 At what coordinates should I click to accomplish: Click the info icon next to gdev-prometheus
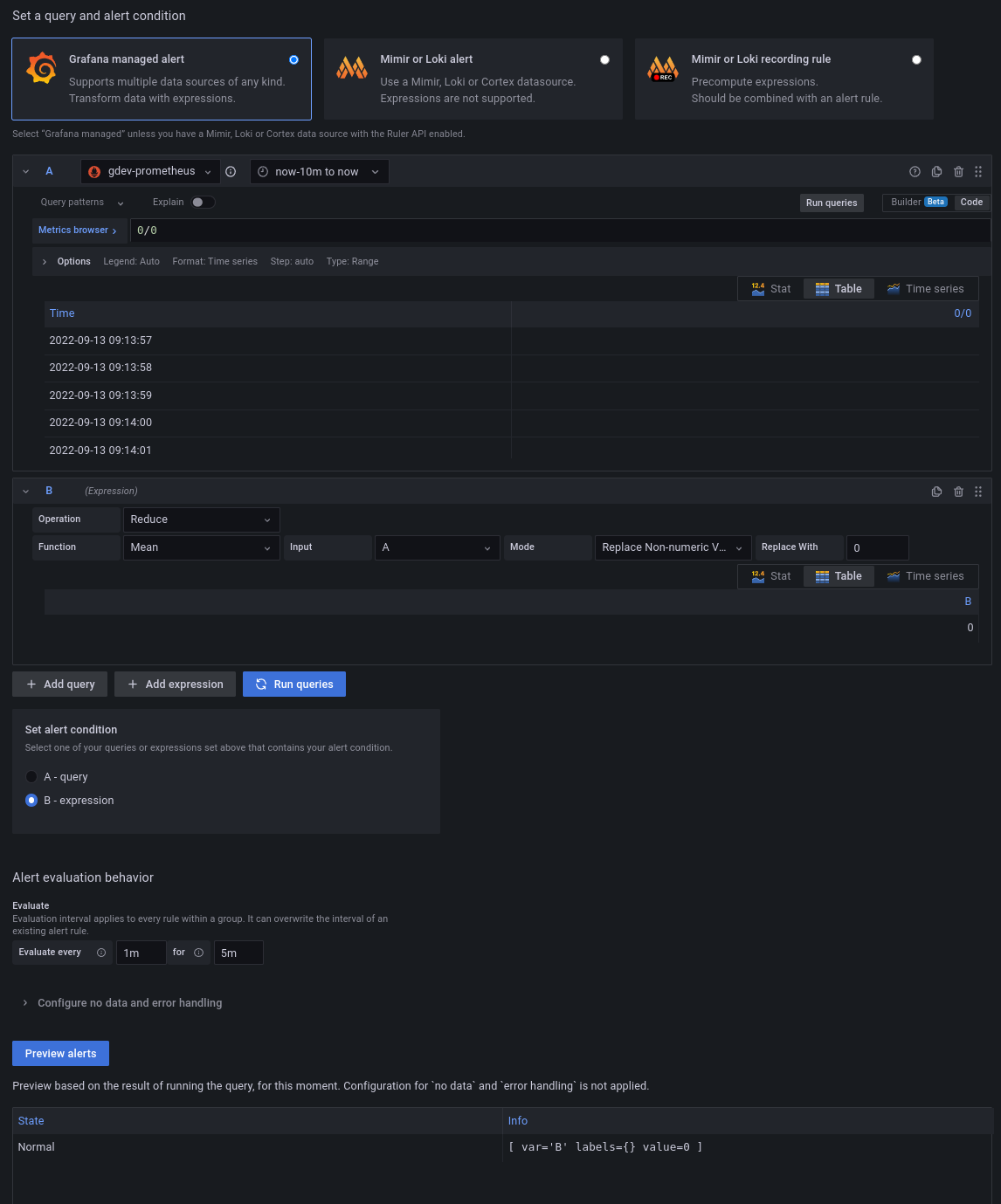(231, 171)
